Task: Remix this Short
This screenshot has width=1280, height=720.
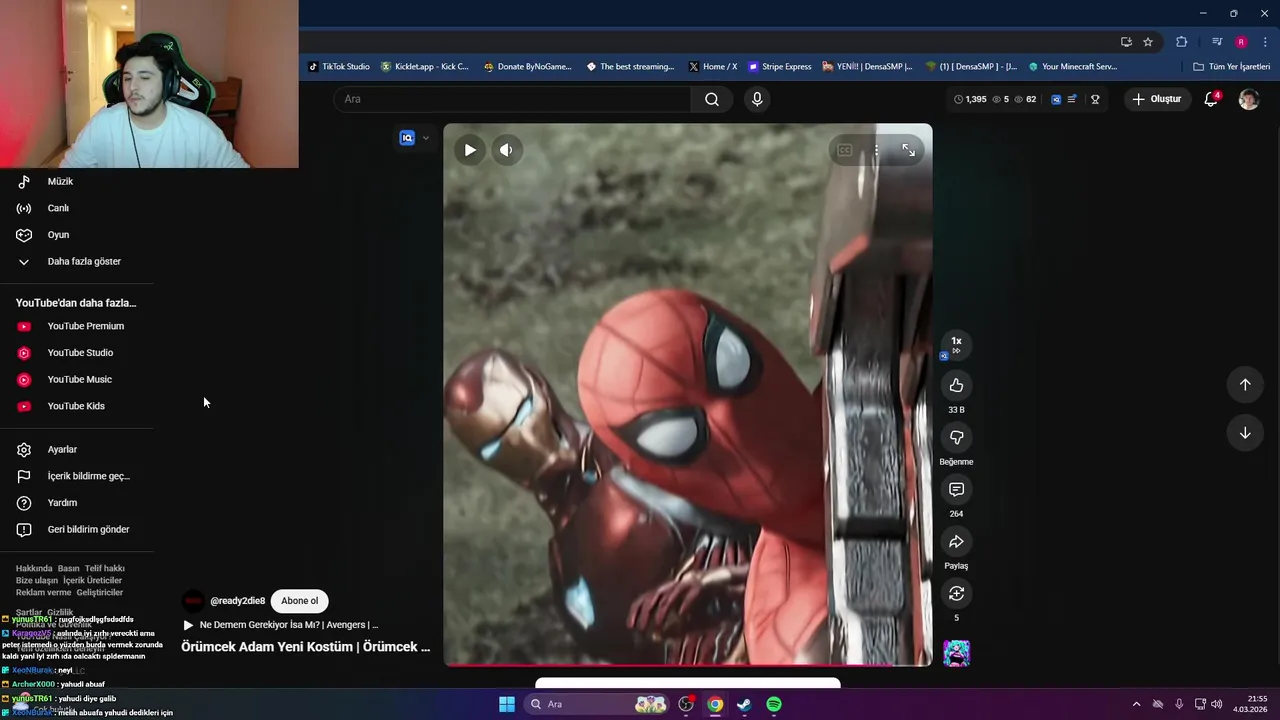Action: click(956, 593)
